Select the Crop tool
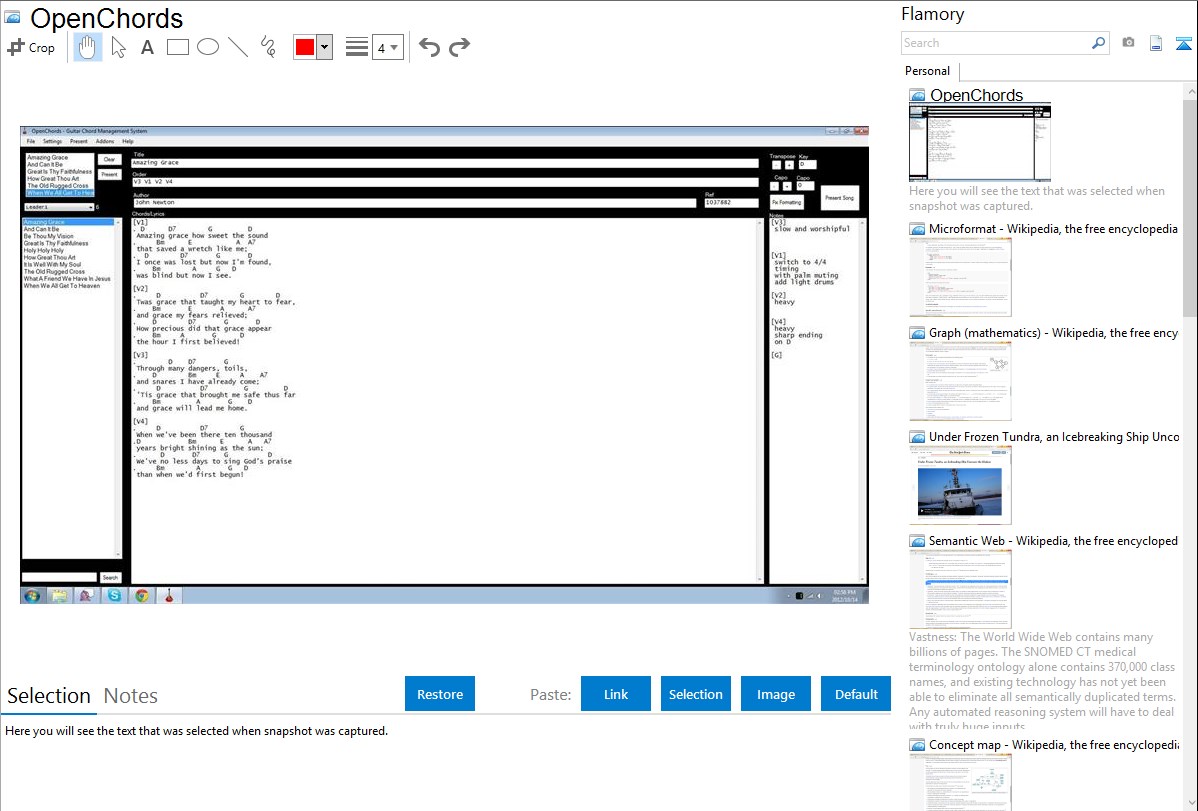Screen dimensions: 1198x811 [x=31, y=47]
